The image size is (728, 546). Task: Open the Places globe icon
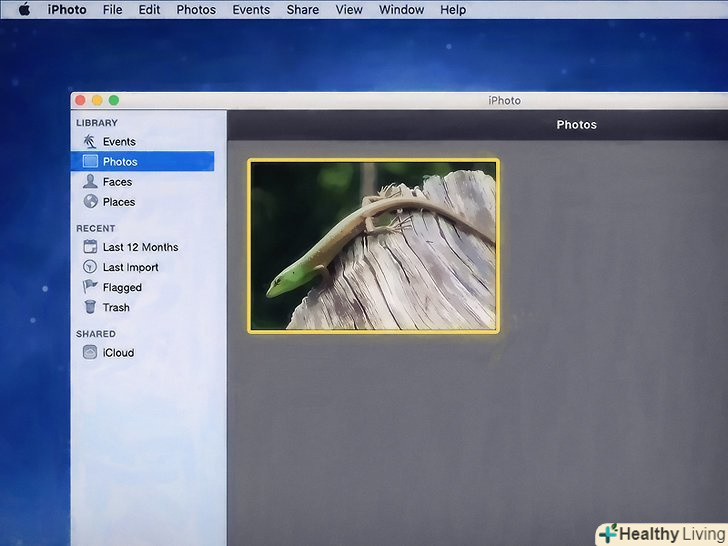[x=90, y=202]
